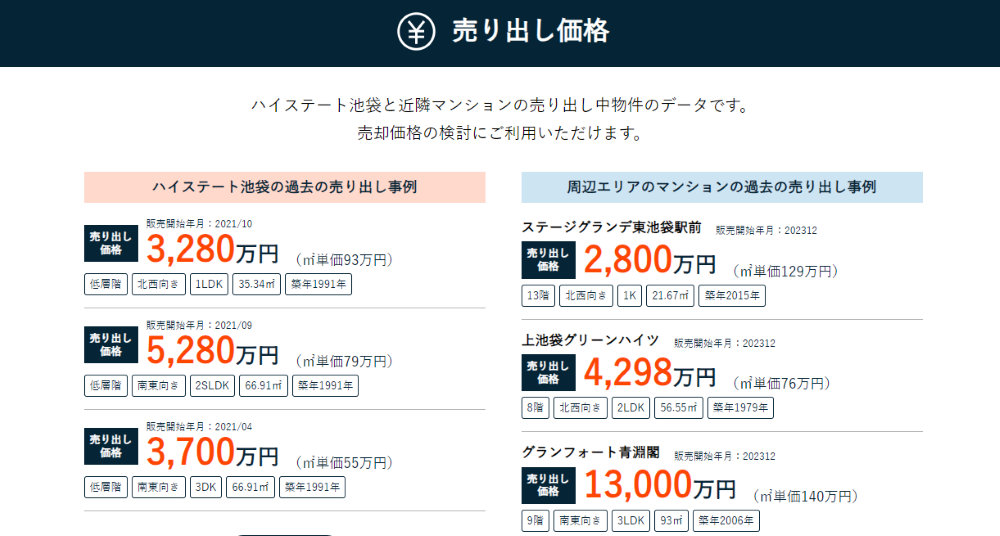This screenshot has height=536, width=1000.
Task: Click the 56.55㎡ area tag
Action: [x=679, y=408]
